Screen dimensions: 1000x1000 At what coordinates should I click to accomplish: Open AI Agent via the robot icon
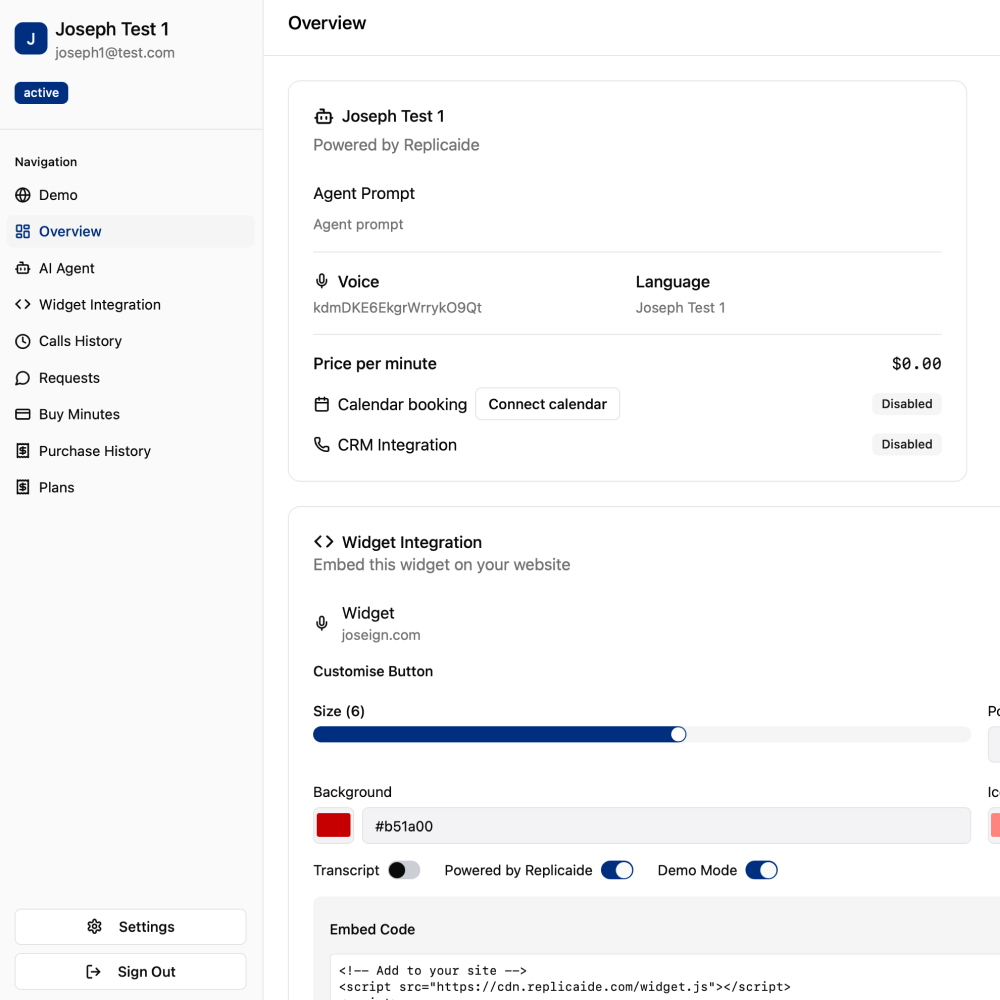(x=22, y=268)
